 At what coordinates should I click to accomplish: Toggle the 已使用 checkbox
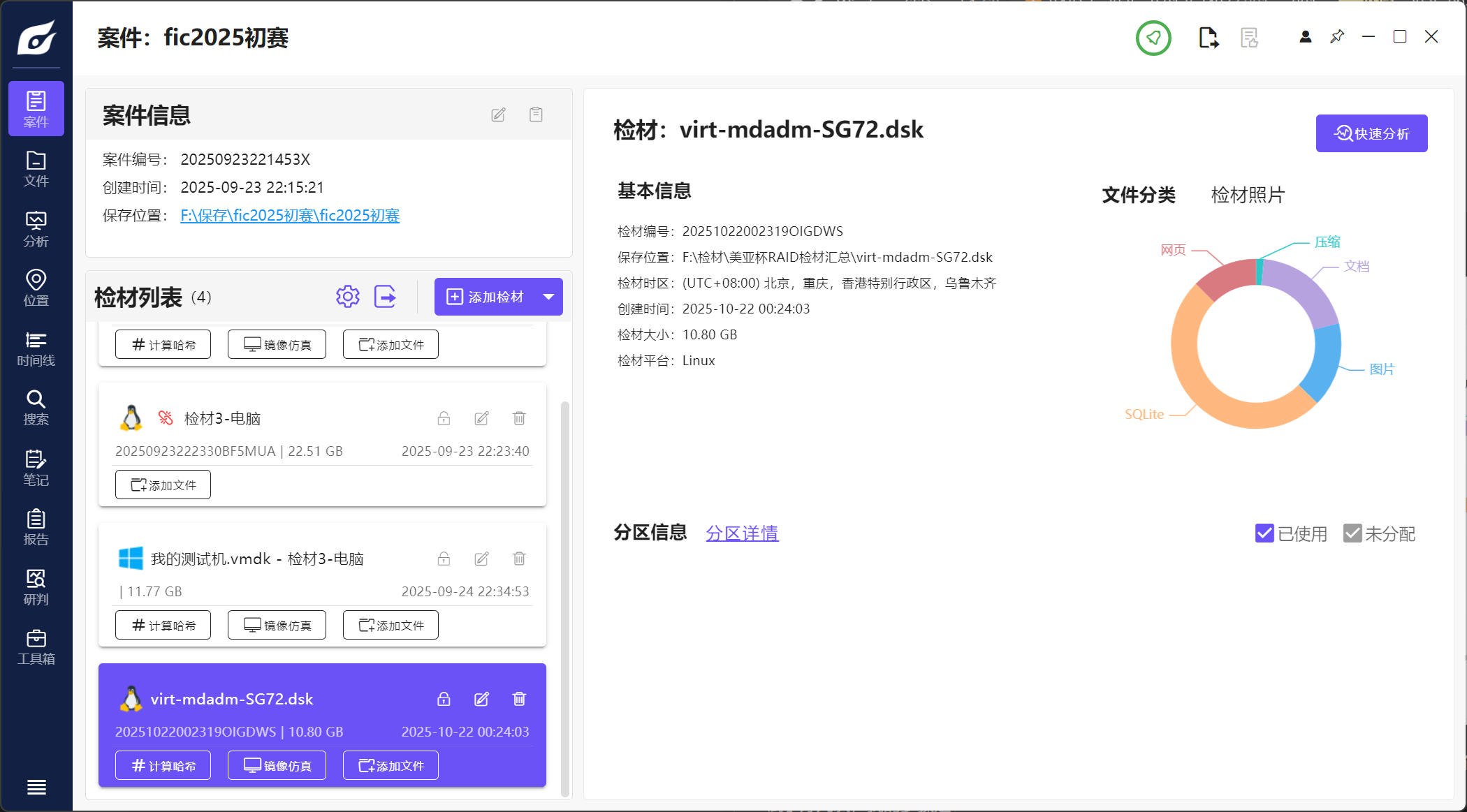(x=1264, y=533)
